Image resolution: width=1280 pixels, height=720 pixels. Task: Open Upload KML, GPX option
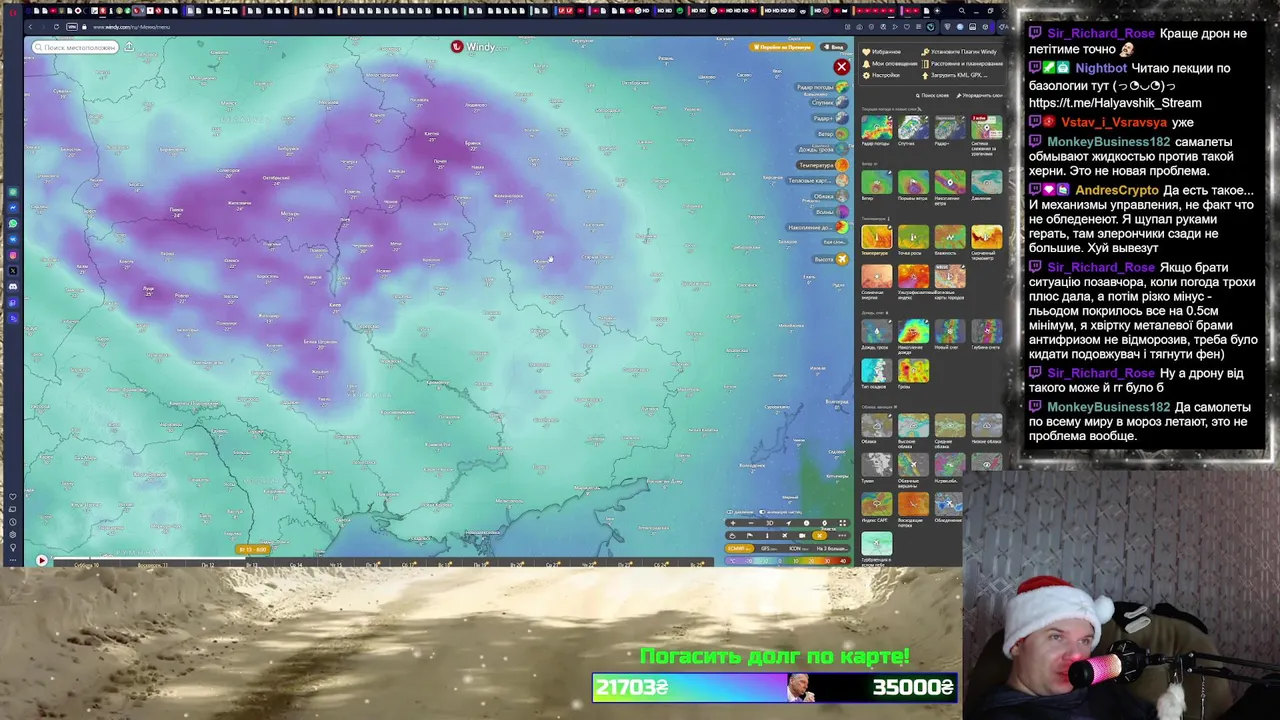(954, 75)
